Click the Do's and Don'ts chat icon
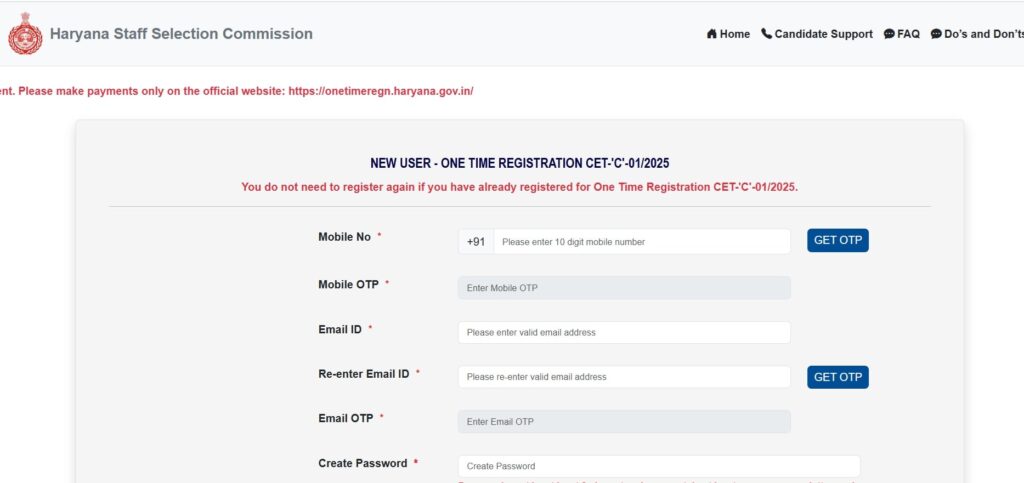 pyautogui.click(x=936, y=34)
